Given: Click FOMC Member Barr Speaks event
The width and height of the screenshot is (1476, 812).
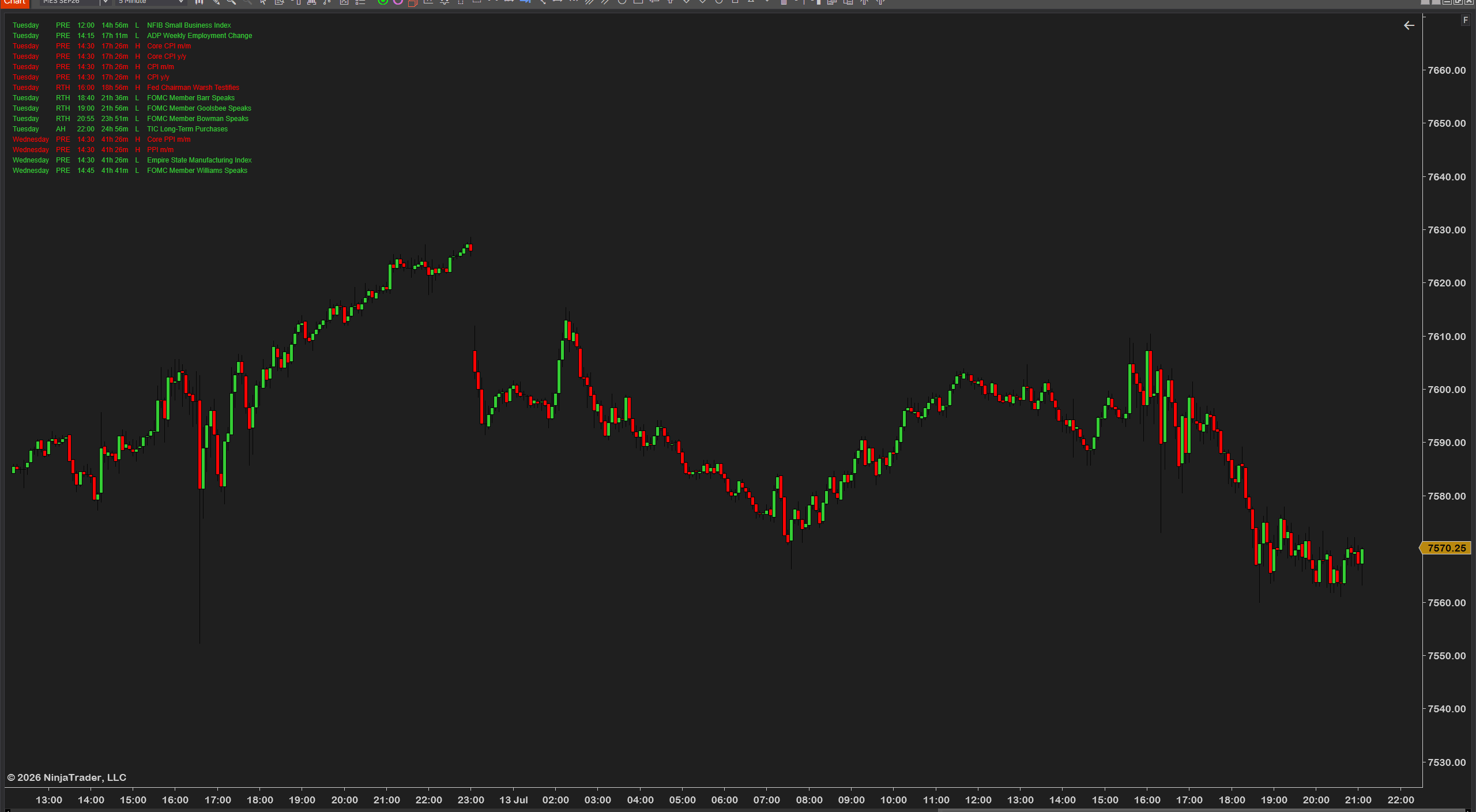Looking at the screenshot, I should 123,98.
